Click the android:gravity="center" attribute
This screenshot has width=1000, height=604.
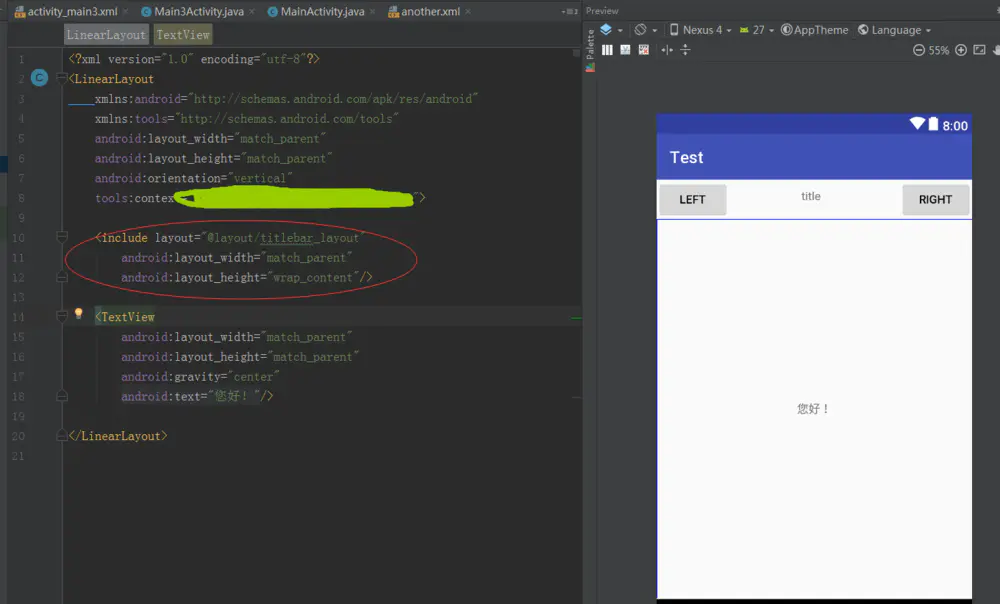pos(200,376)
